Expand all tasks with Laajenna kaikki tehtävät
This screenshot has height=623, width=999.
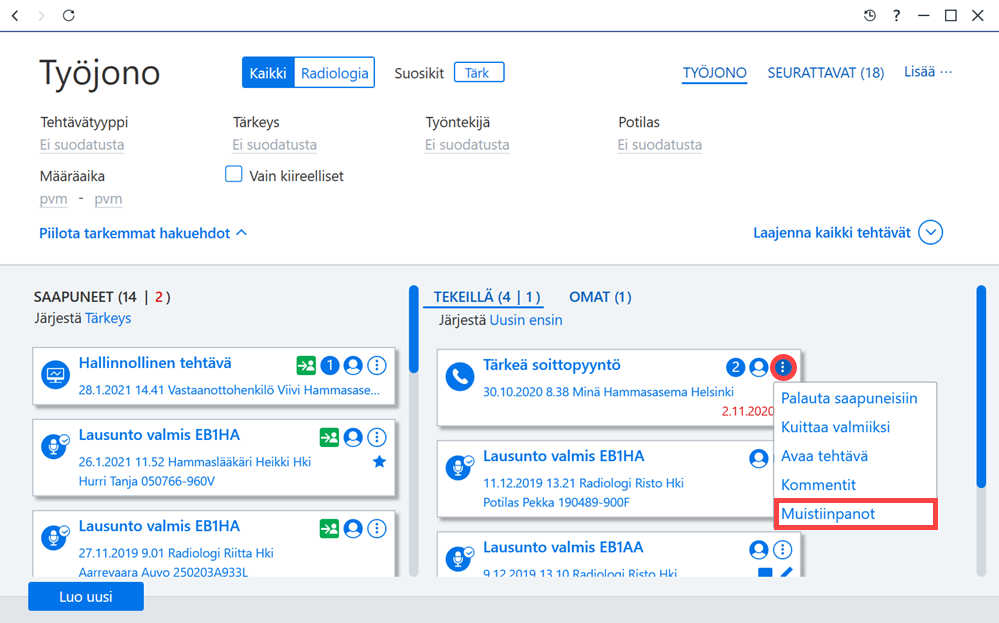(x=848, y=233)
